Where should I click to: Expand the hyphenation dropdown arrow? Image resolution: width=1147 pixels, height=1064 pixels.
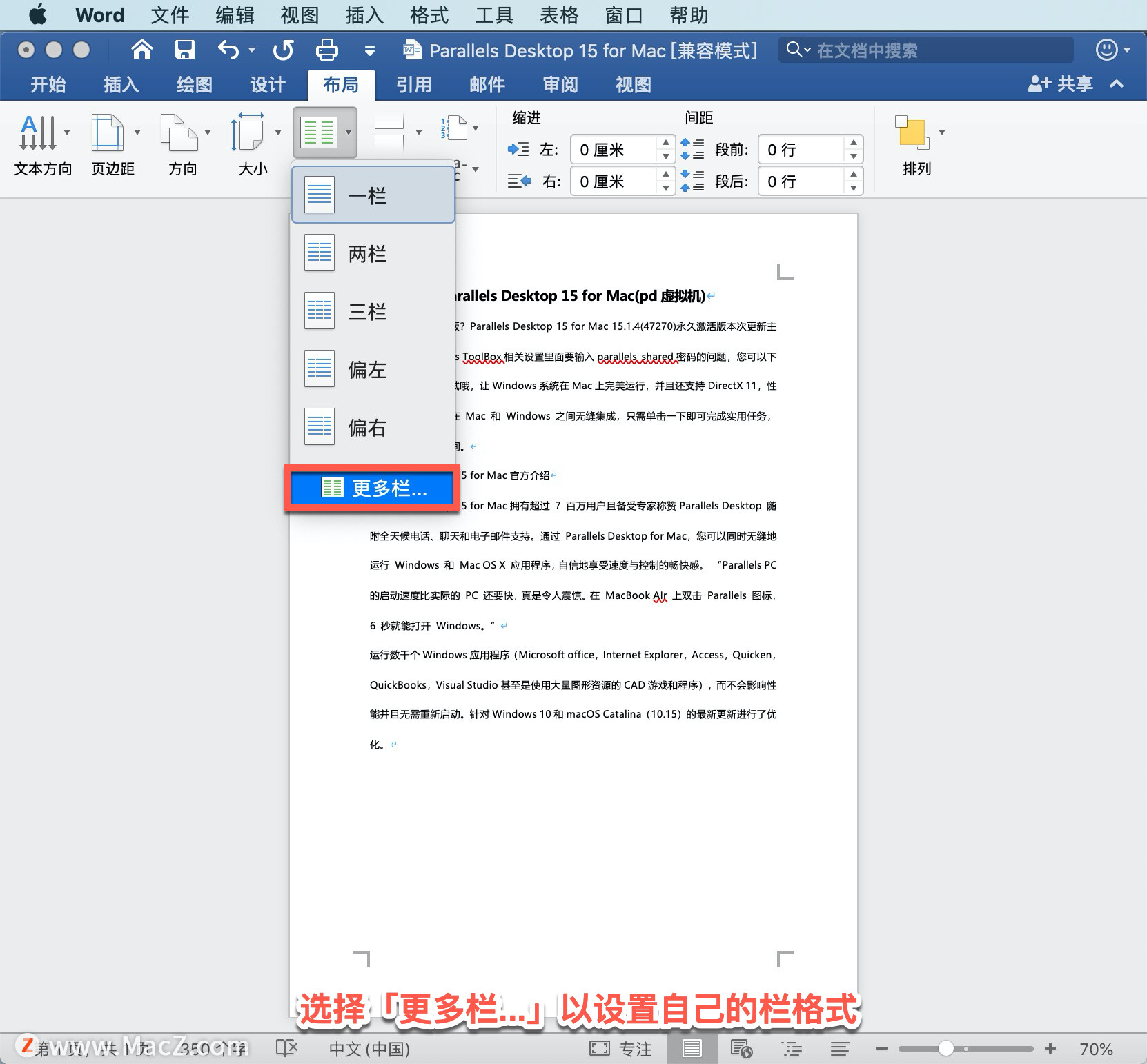pos(476,169)
